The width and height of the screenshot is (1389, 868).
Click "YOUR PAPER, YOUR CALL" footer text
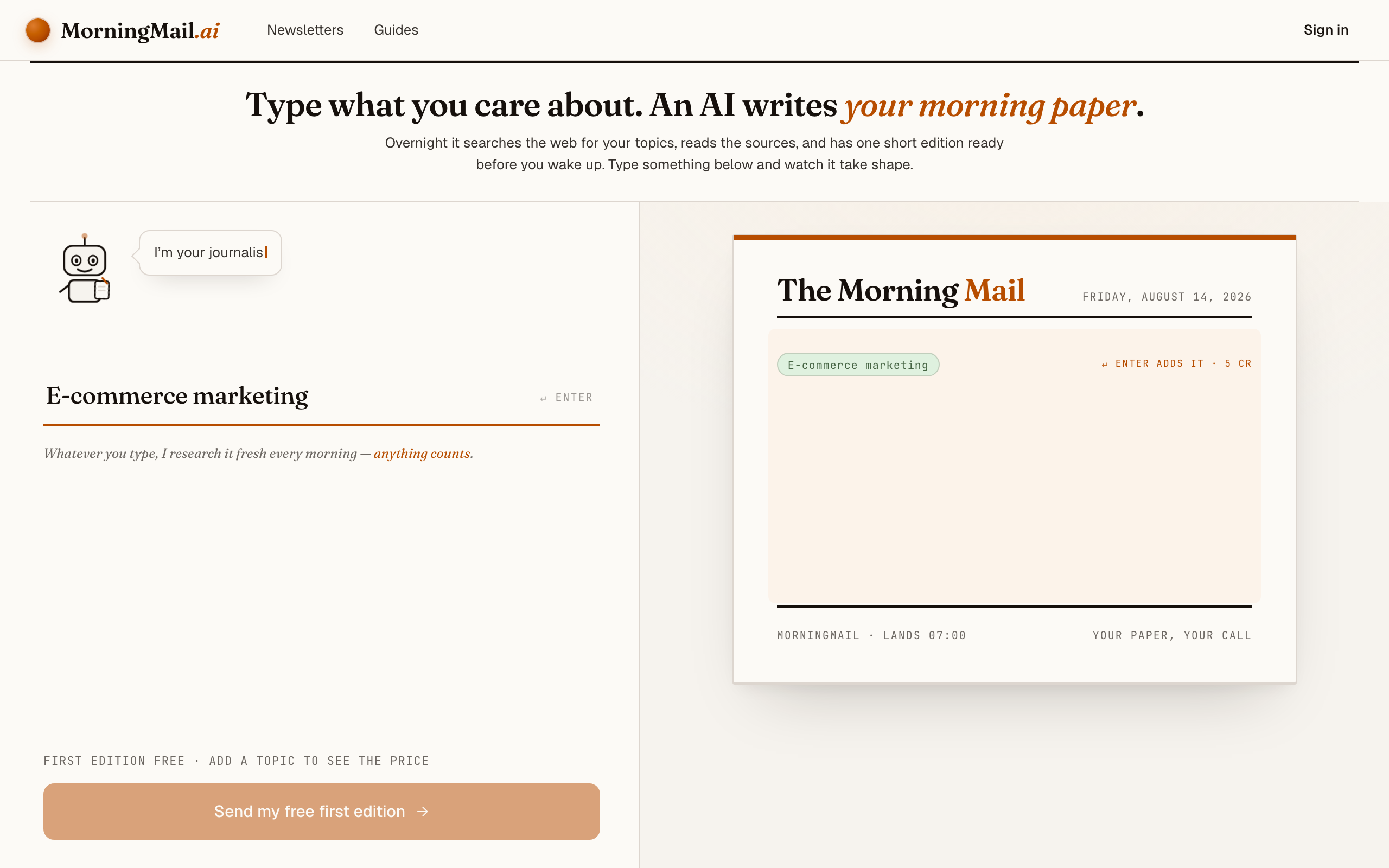pos(1171,635)
